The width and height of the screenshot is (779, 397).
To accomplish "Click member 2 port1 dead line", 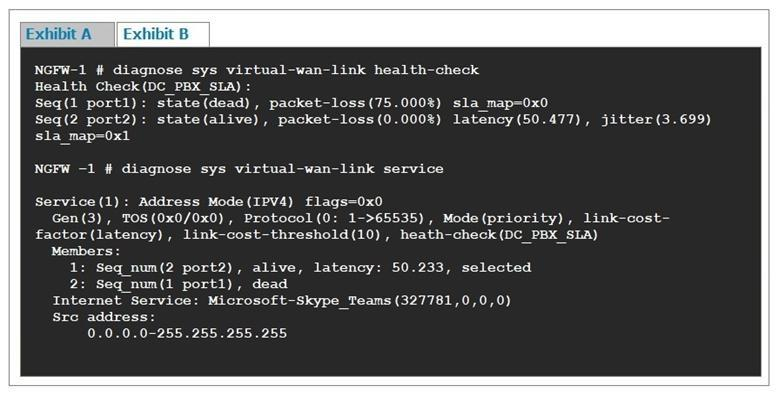I will [178, 284].
